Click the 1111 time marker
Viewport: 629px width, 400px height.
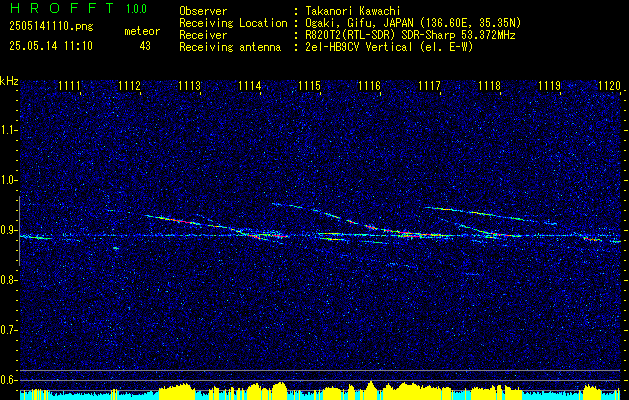point(69,86)
